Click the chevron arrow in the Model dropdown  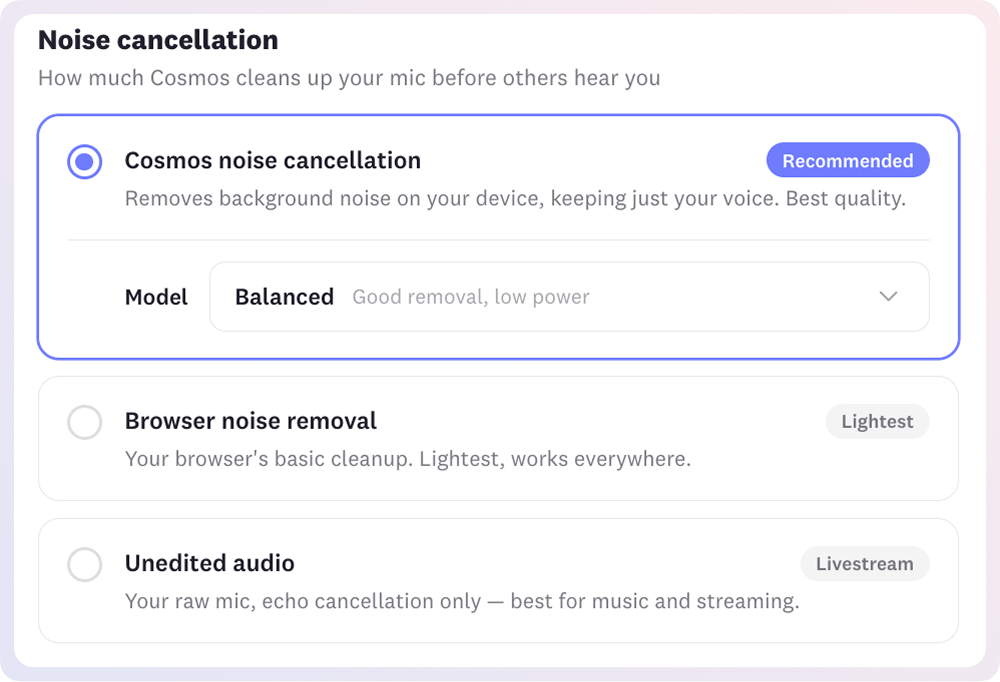[x=888, y=297]
